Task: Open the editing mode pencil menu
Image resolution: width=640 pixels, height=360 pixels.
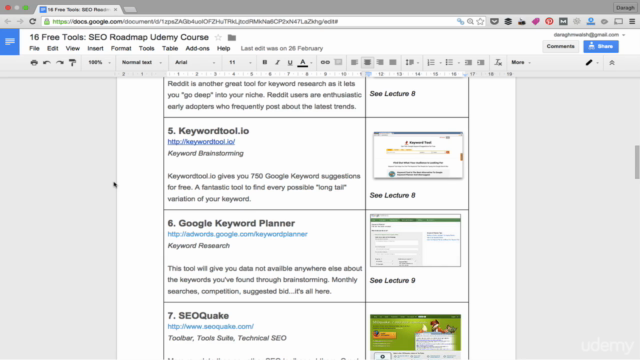Action: click(591, 62)
